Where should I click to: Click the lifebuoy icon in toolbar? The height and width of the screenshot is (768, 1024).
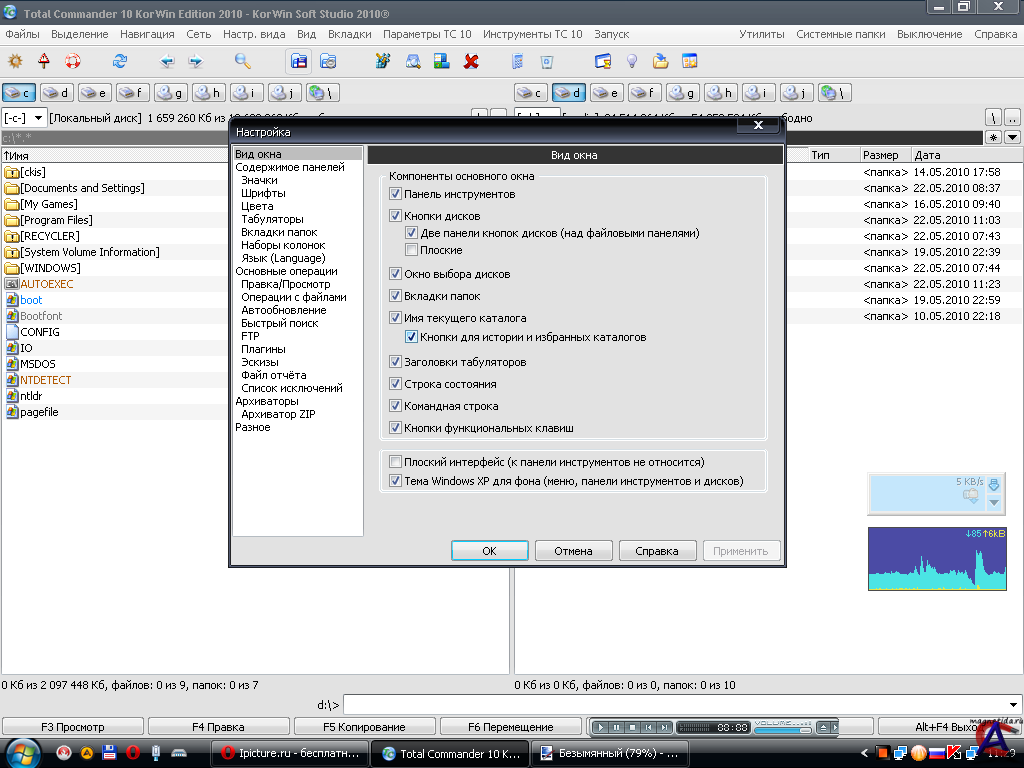point(72,61)
